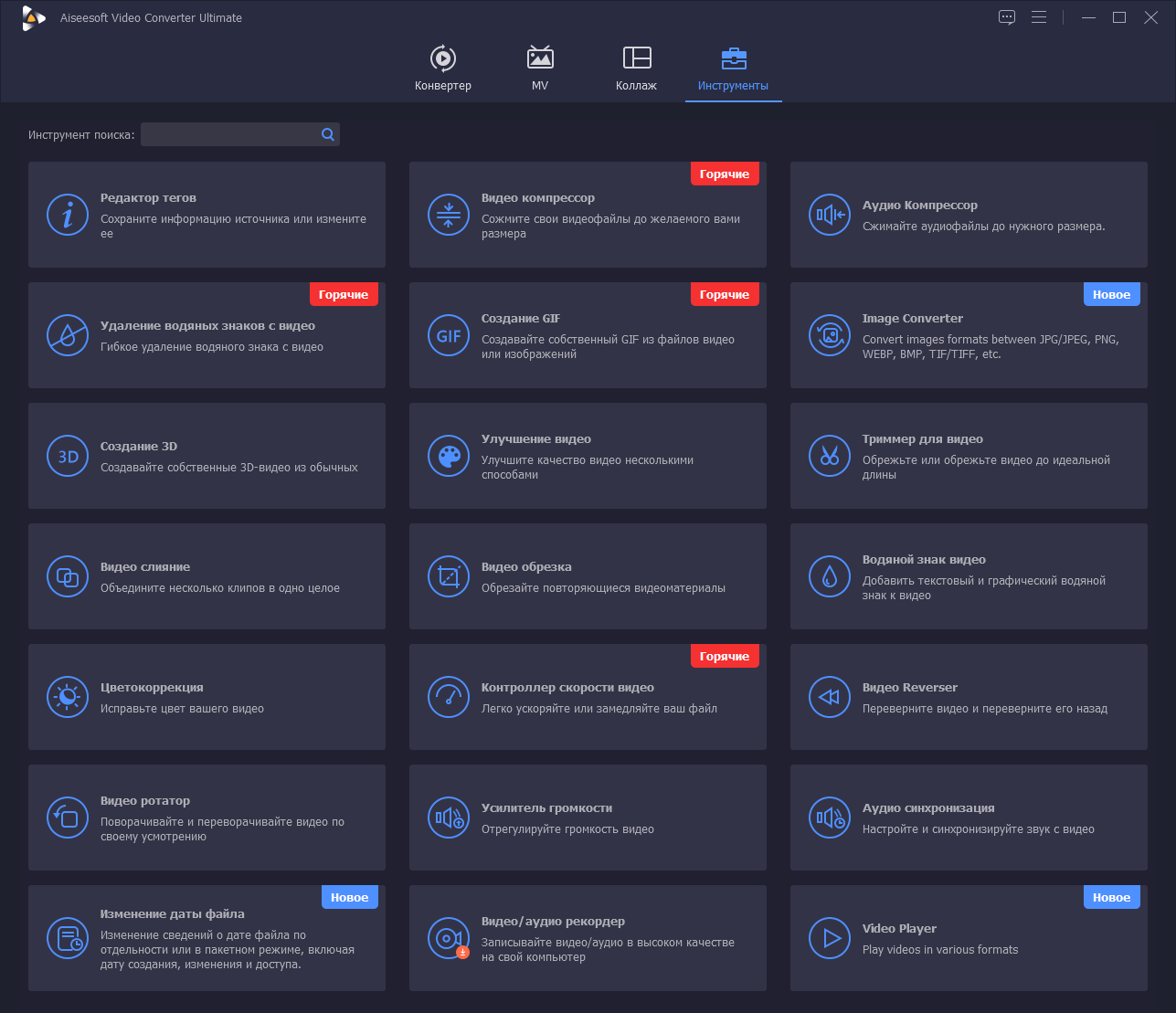The width and height of the screenshot is (1176, 1013).
Task: Click the search magnifier icon
Action: pos(328,134)
